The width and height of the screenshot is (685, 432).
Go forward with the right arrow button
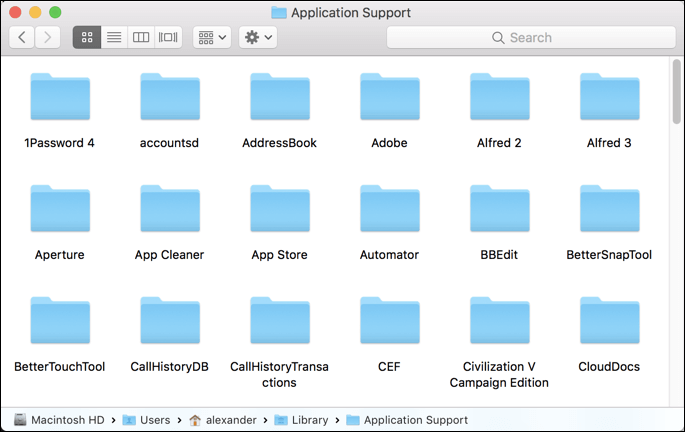(47, 37)
